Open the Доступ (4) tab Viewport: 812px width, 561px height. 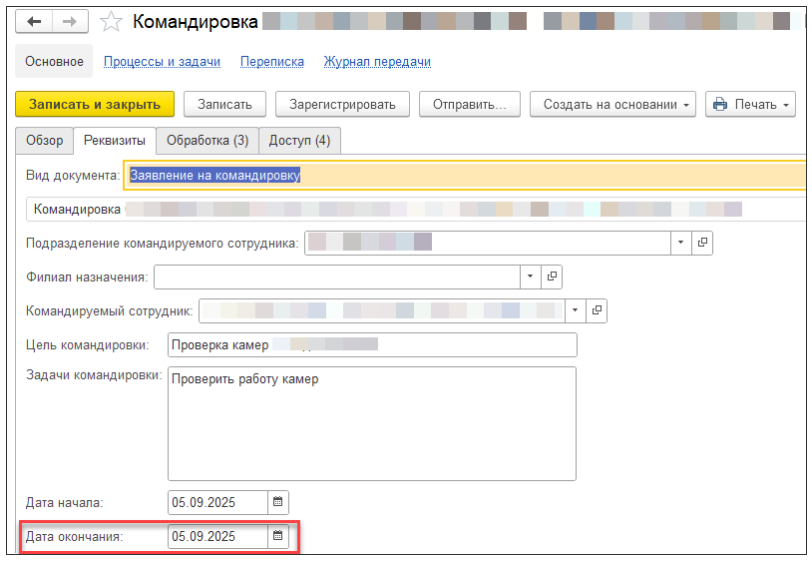299,140
